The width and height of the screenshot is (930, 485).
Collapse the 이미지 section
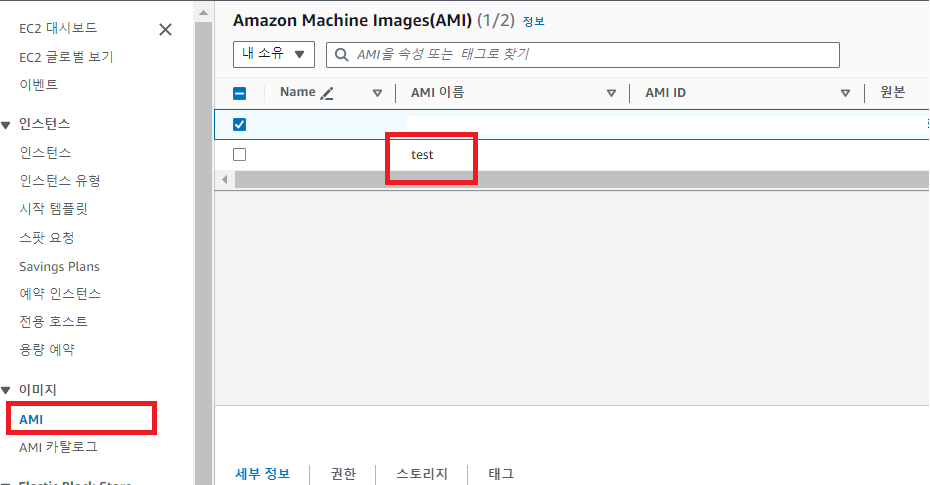point(6,390)
